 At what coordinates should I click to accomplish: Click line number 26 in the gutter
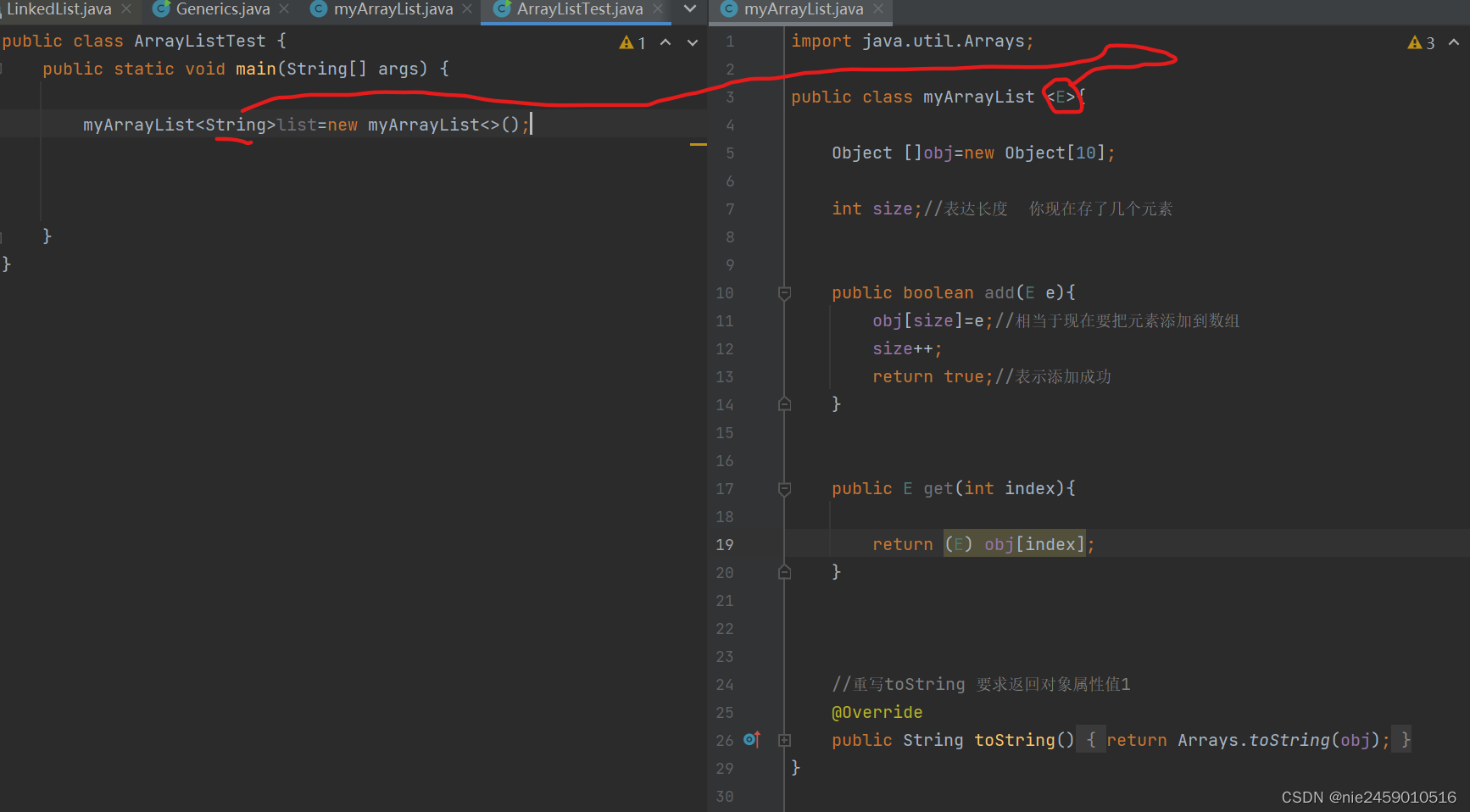724,741
